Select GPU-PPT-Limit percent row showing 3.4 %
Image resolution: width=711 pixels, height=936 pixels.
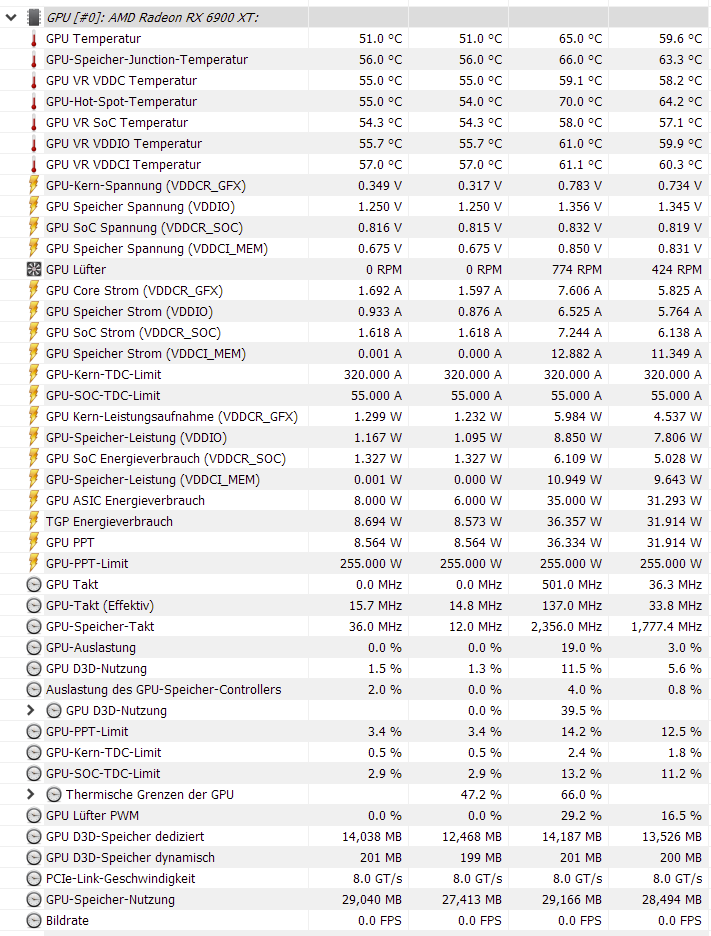pyautogui.click(x=87, y=731)
